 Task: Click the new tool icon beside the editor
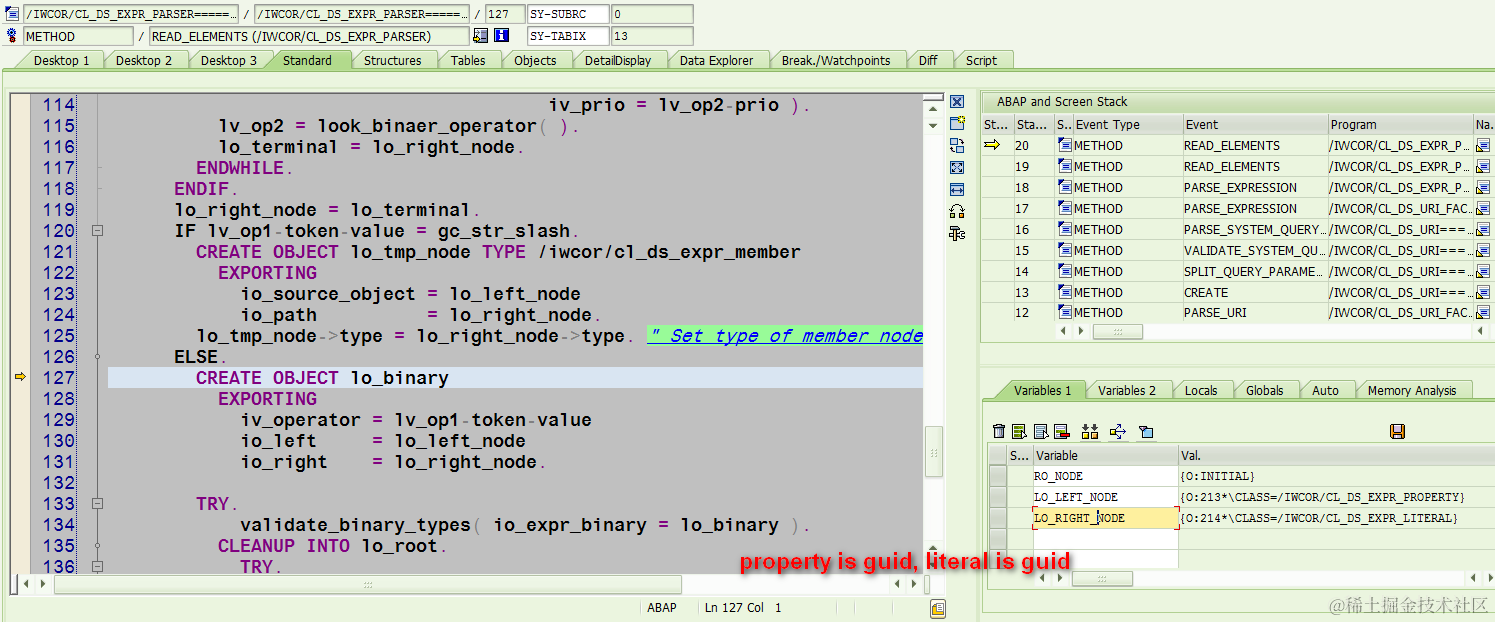(x=957, y=123)
